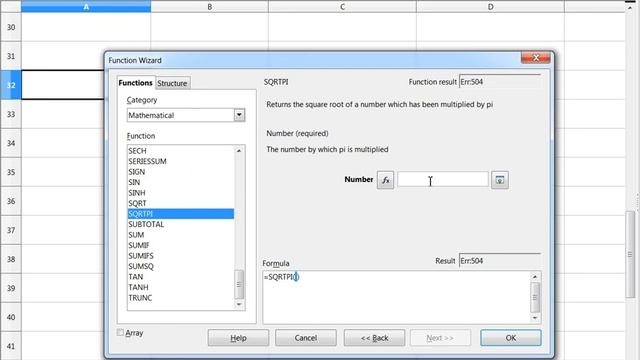Click the active cell A32
The width and height of the screenshot is (640, 360).
tap(63, 85)
